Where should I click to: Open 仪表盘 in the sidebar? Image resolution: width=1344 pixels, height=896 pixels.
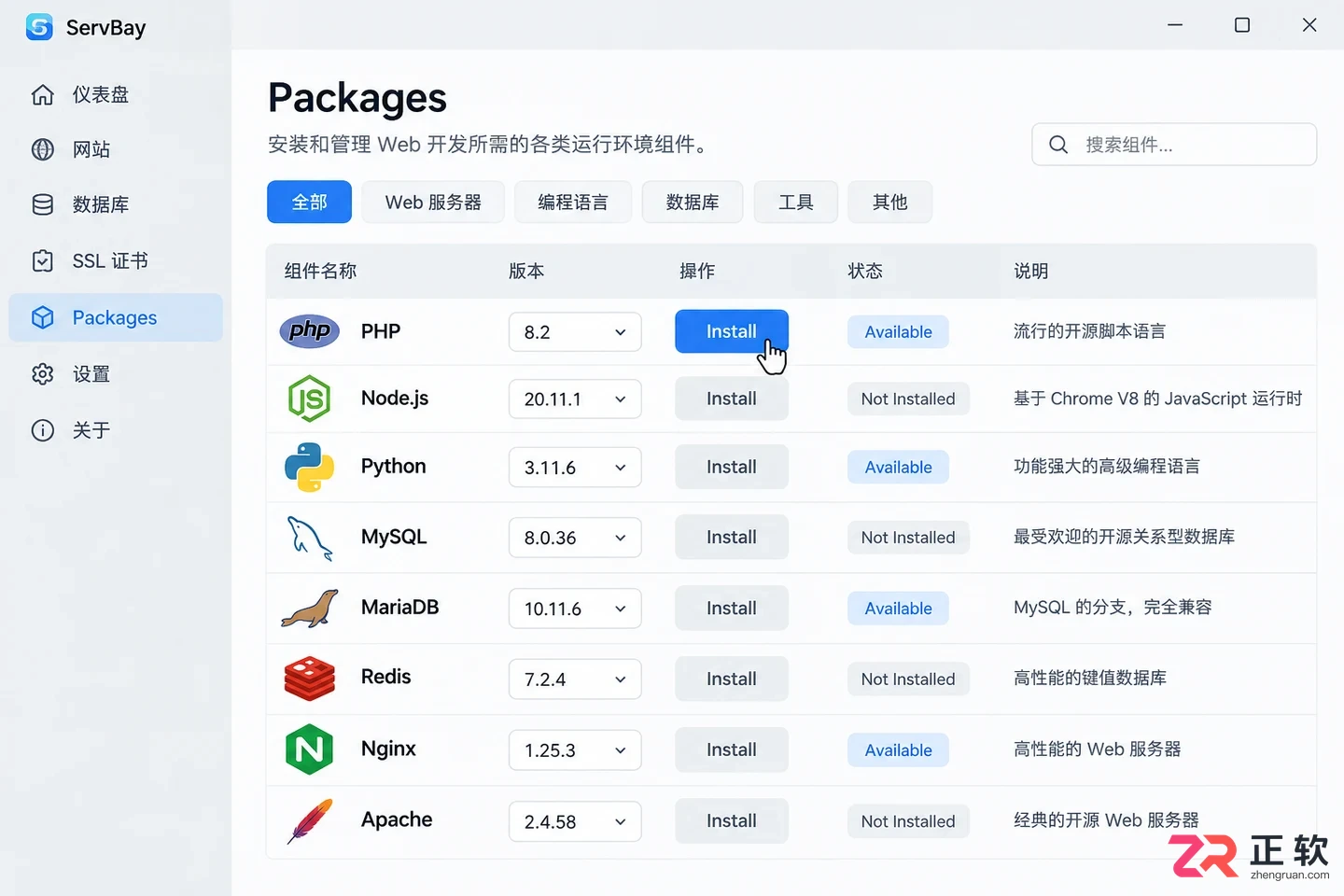116,95
